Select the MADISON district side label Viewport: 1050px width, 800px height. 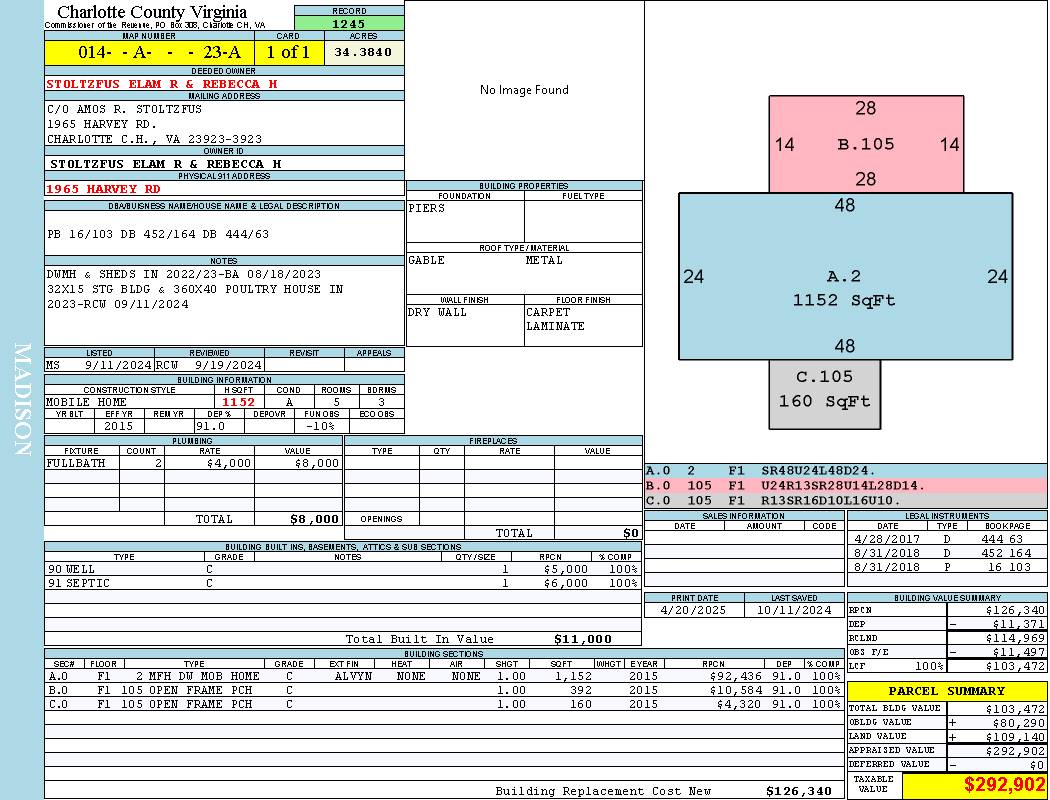click(x=22, y=400)
